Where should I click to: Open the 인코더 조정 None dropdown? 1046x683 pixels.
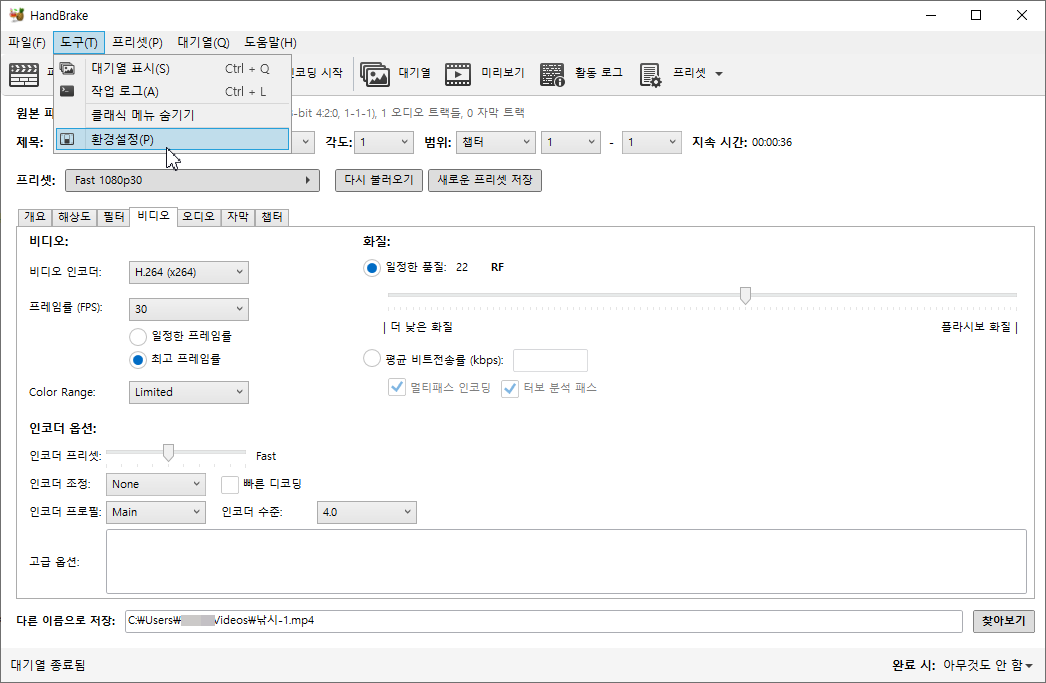[x=155, y=484]
